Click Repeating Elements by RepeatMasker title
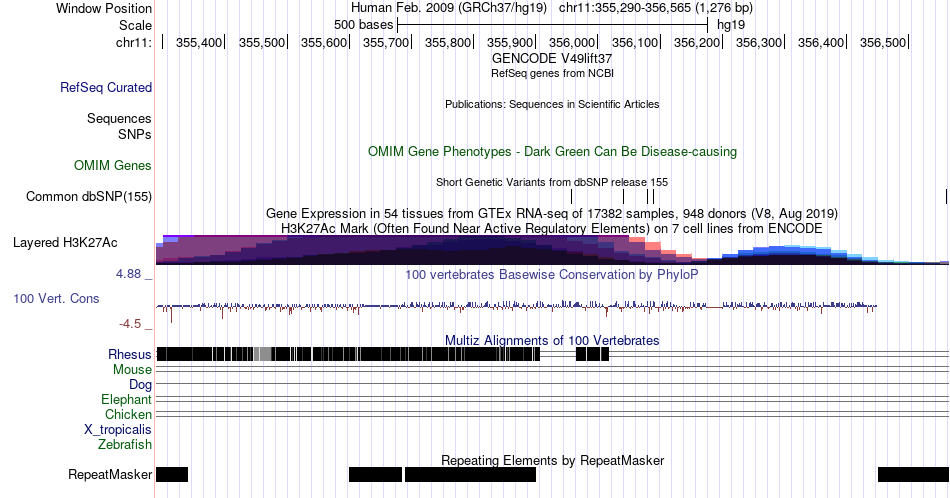The width and height of the screenshot is (950, 498). [x=552, y=460]
